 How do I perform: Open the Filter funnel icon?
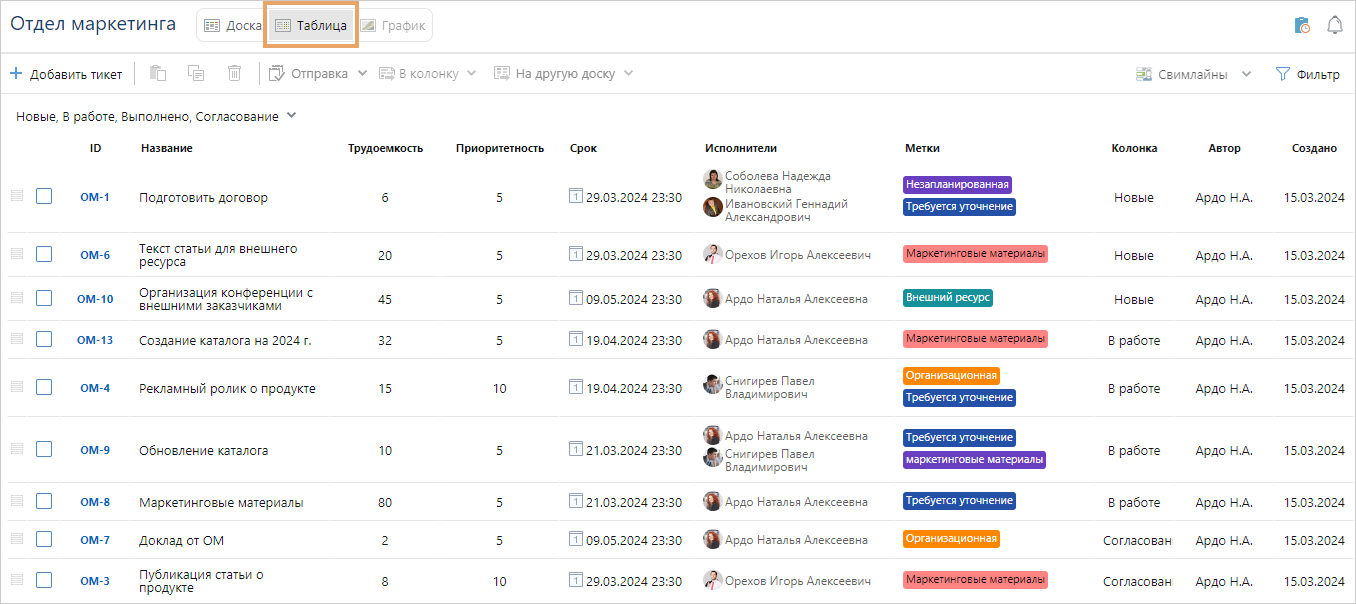[1283, 74]
